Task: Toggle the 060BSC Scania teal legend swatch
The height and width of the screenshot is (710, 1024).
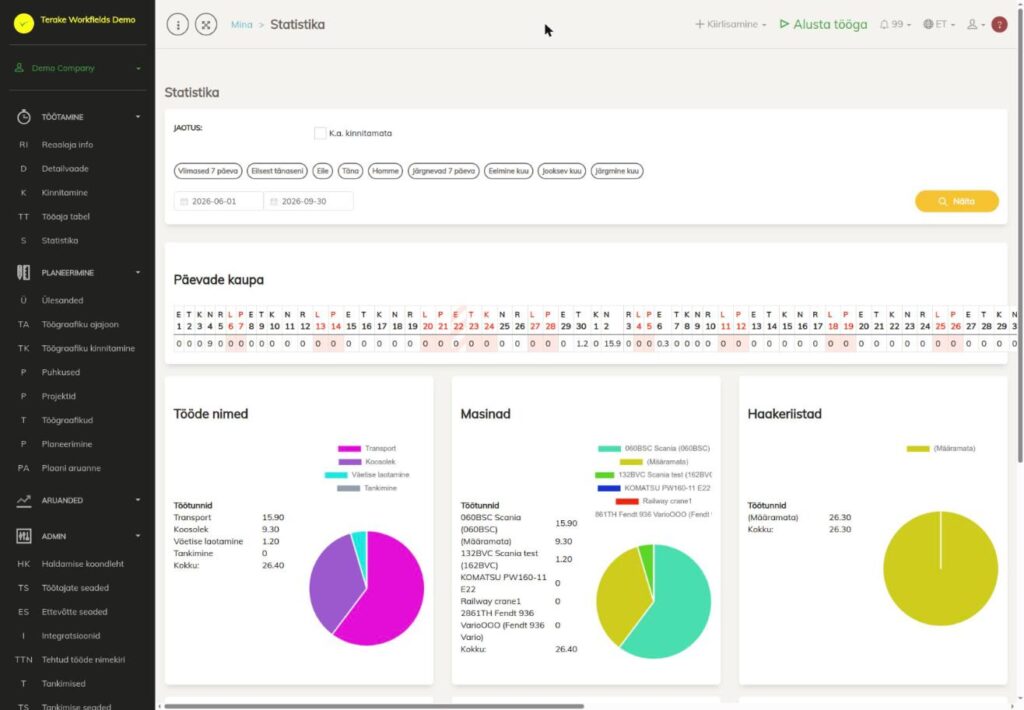Action: pyautogui.click(x=609, y=449)
